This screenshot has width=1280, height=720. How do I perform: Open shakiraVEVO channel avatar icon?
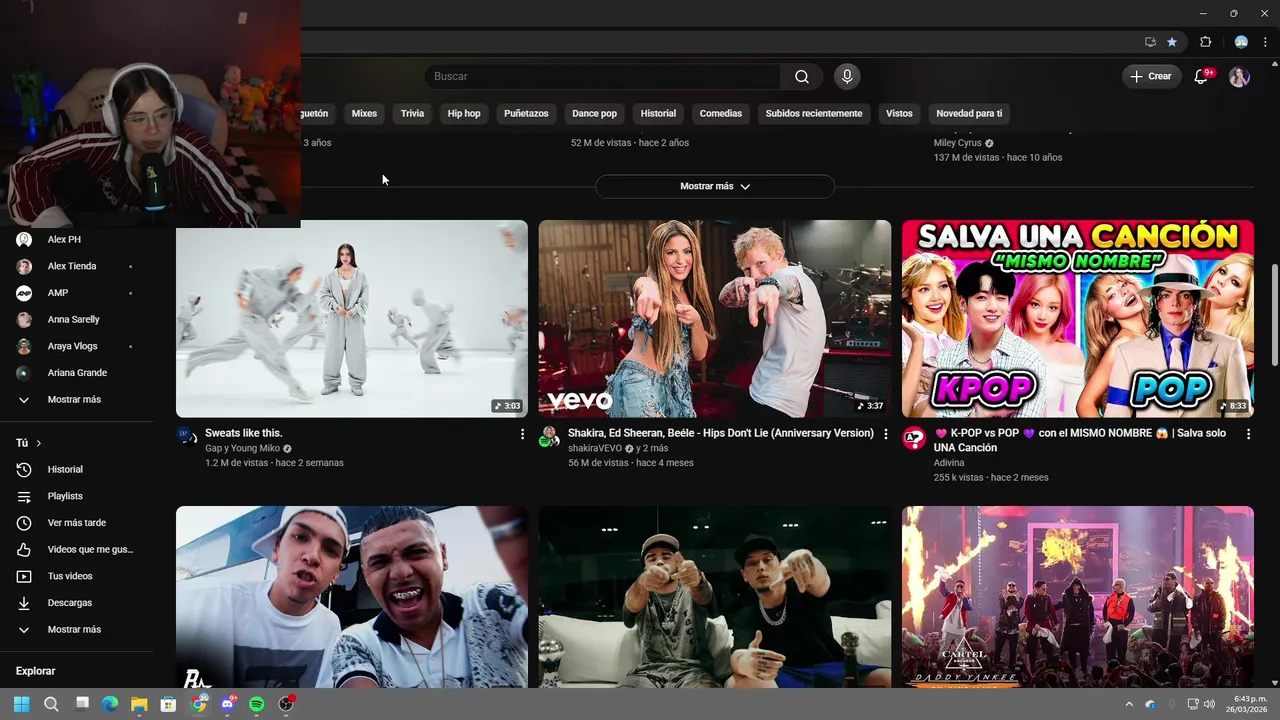point(550,436)
